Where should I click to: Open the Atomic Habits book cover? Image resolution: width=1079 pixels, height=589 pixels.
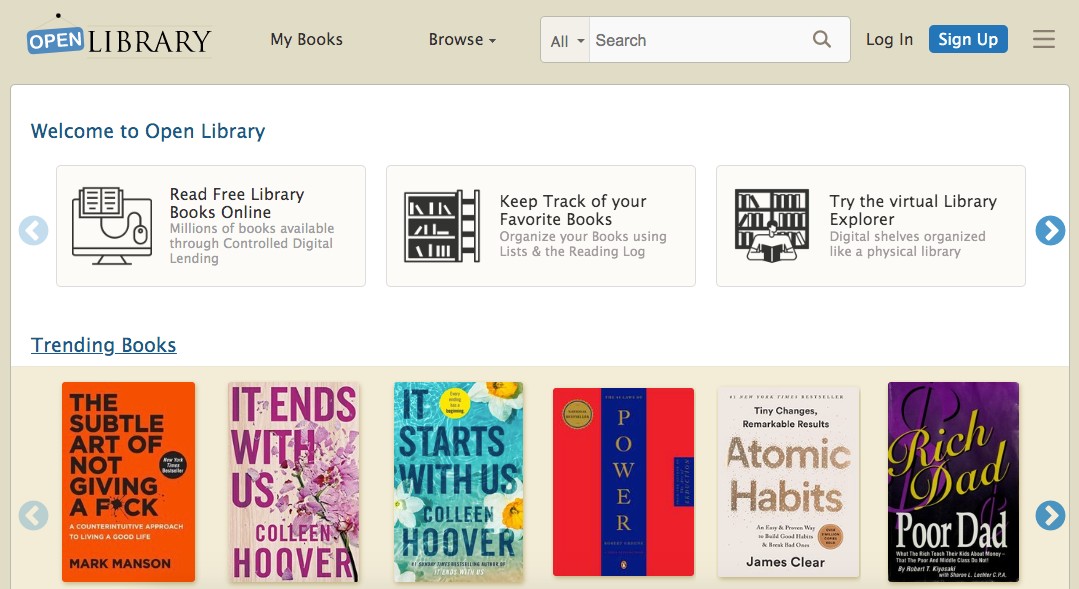(x=788, y=481)
